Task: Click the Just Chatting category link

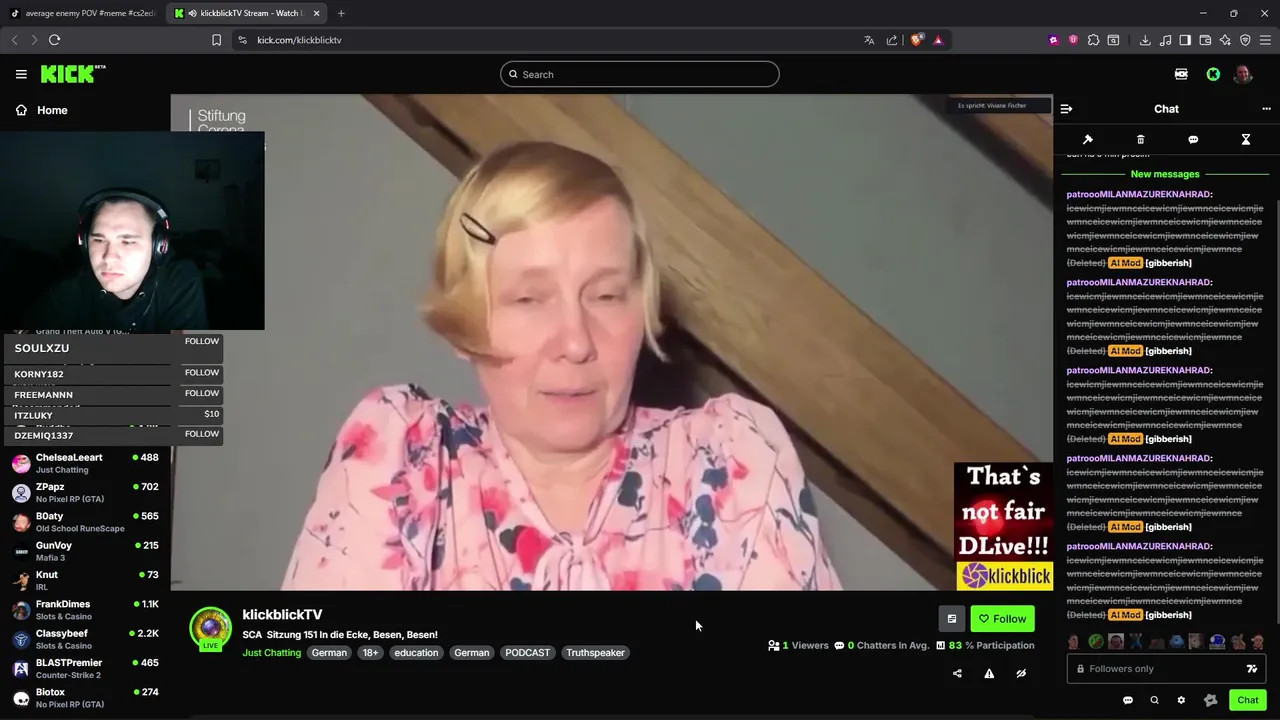Action: [x=271, y=653]
